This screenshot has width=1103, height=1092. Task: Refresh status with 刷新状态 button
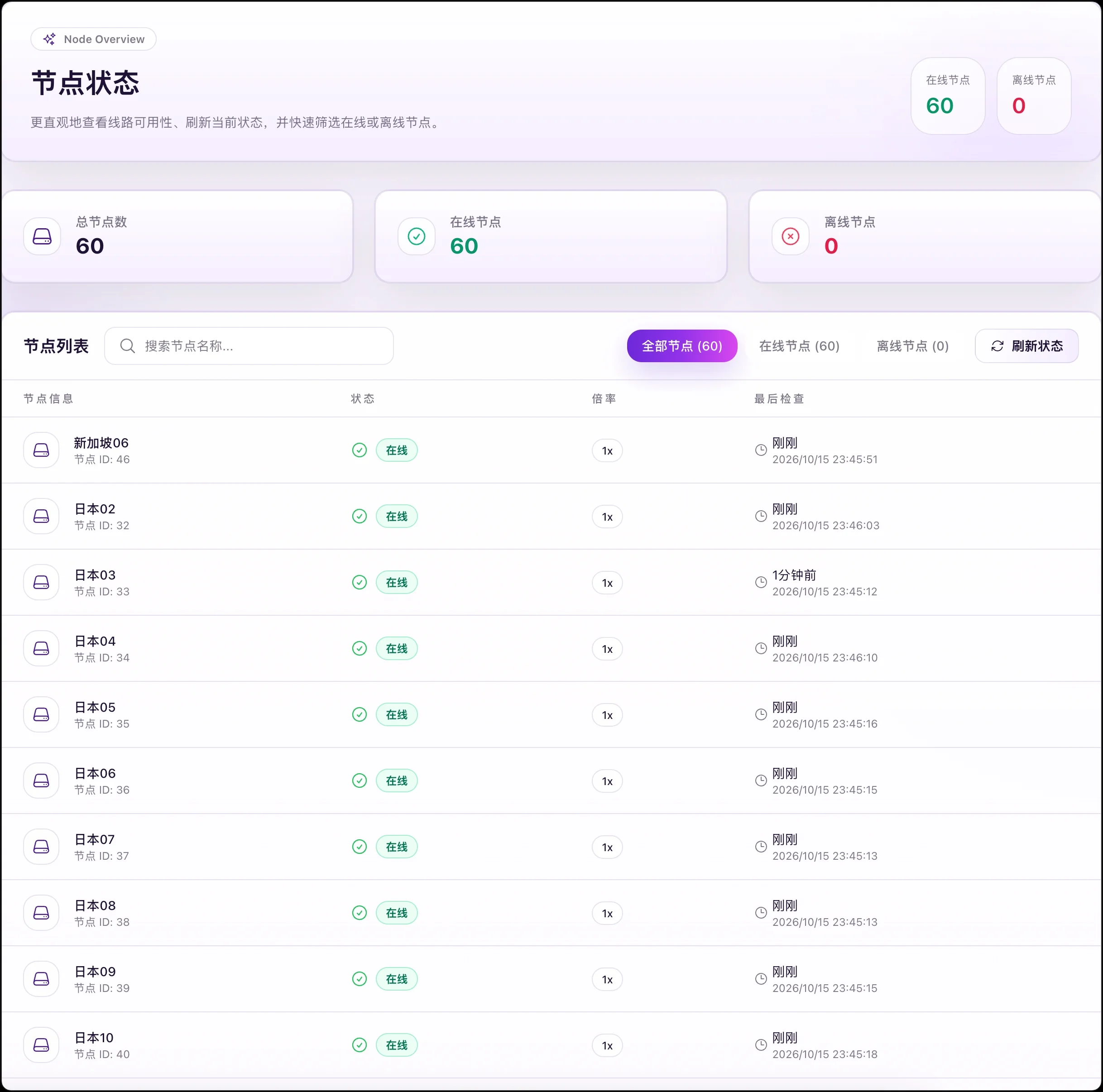(1027, 346)
